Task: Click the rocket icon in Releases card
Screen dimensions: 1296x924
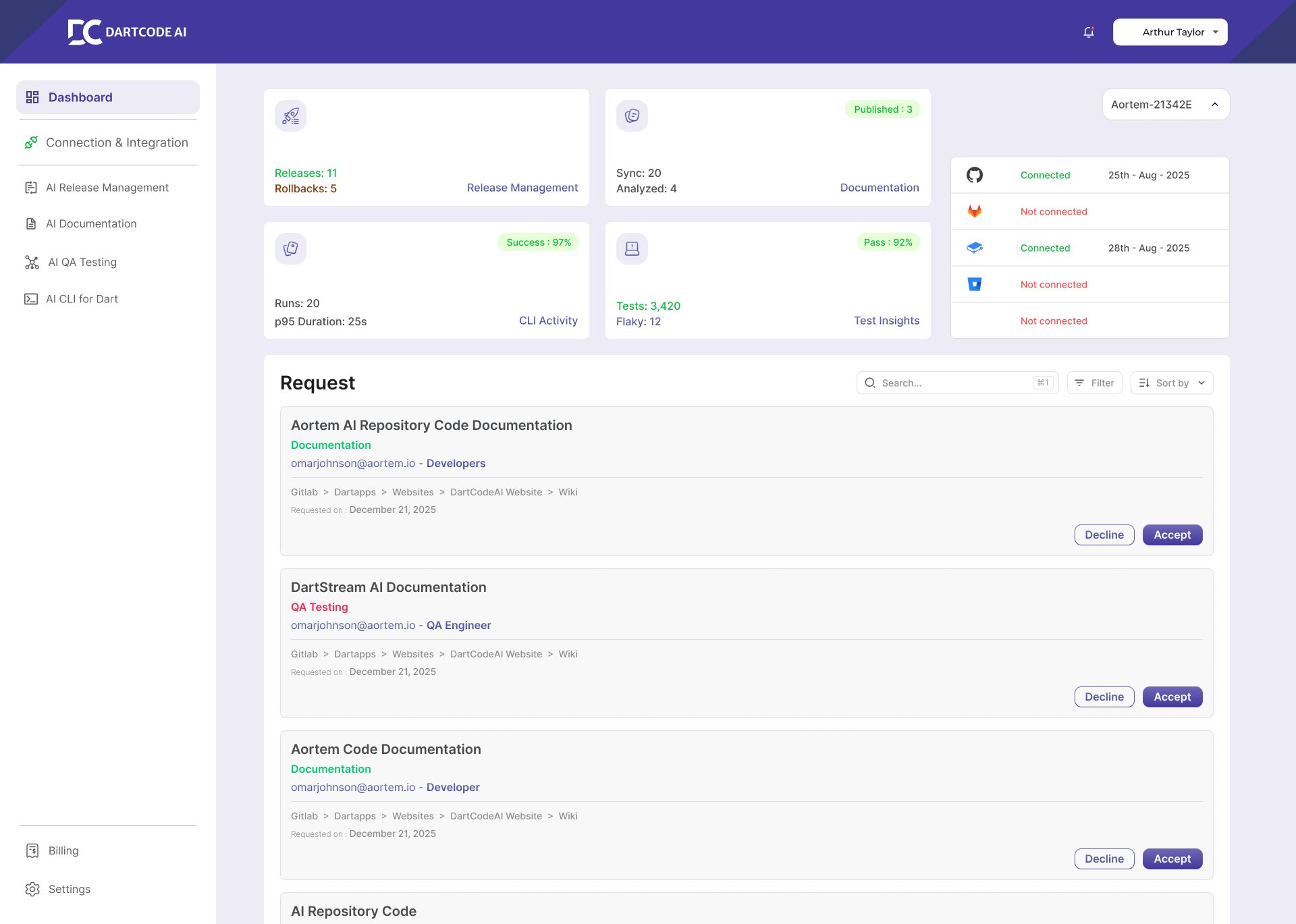Action: (x=291, y=116)
